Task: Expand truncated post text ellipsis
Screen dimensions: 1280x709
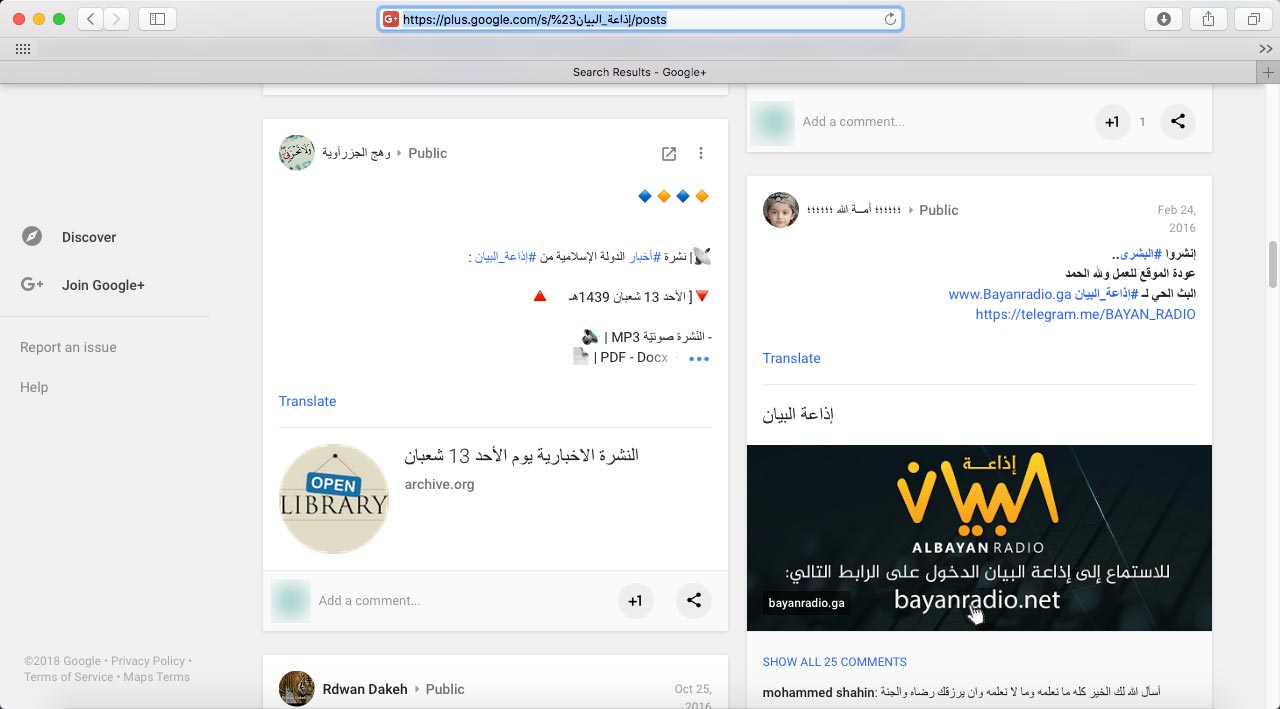Action: point(698,359)
